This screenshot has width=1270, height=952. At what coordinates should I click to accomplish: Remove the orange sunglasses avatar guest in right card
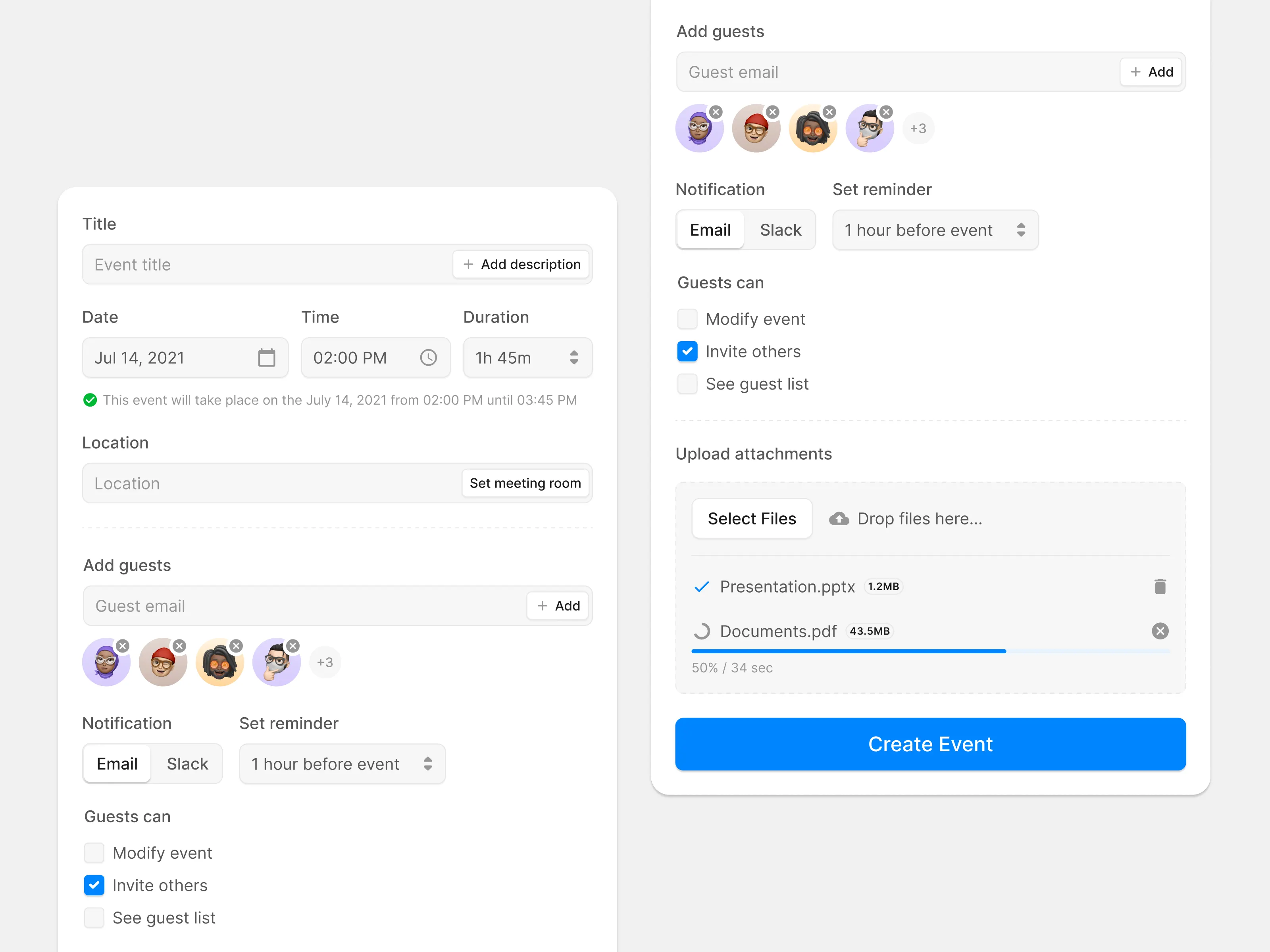(829, 112)
